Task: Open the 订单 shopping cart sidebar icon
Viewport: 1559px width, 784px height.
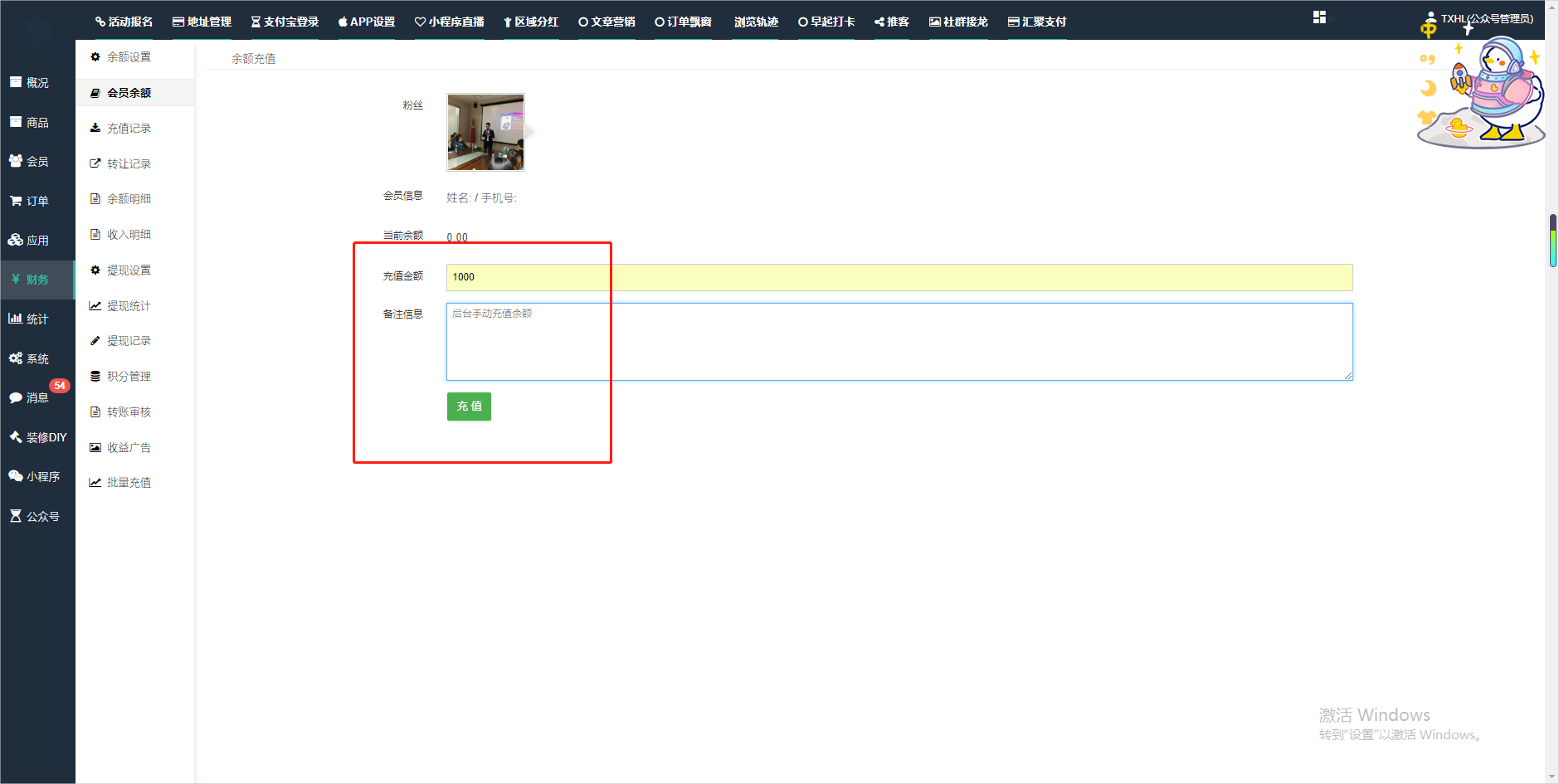Action: point(16,201)
